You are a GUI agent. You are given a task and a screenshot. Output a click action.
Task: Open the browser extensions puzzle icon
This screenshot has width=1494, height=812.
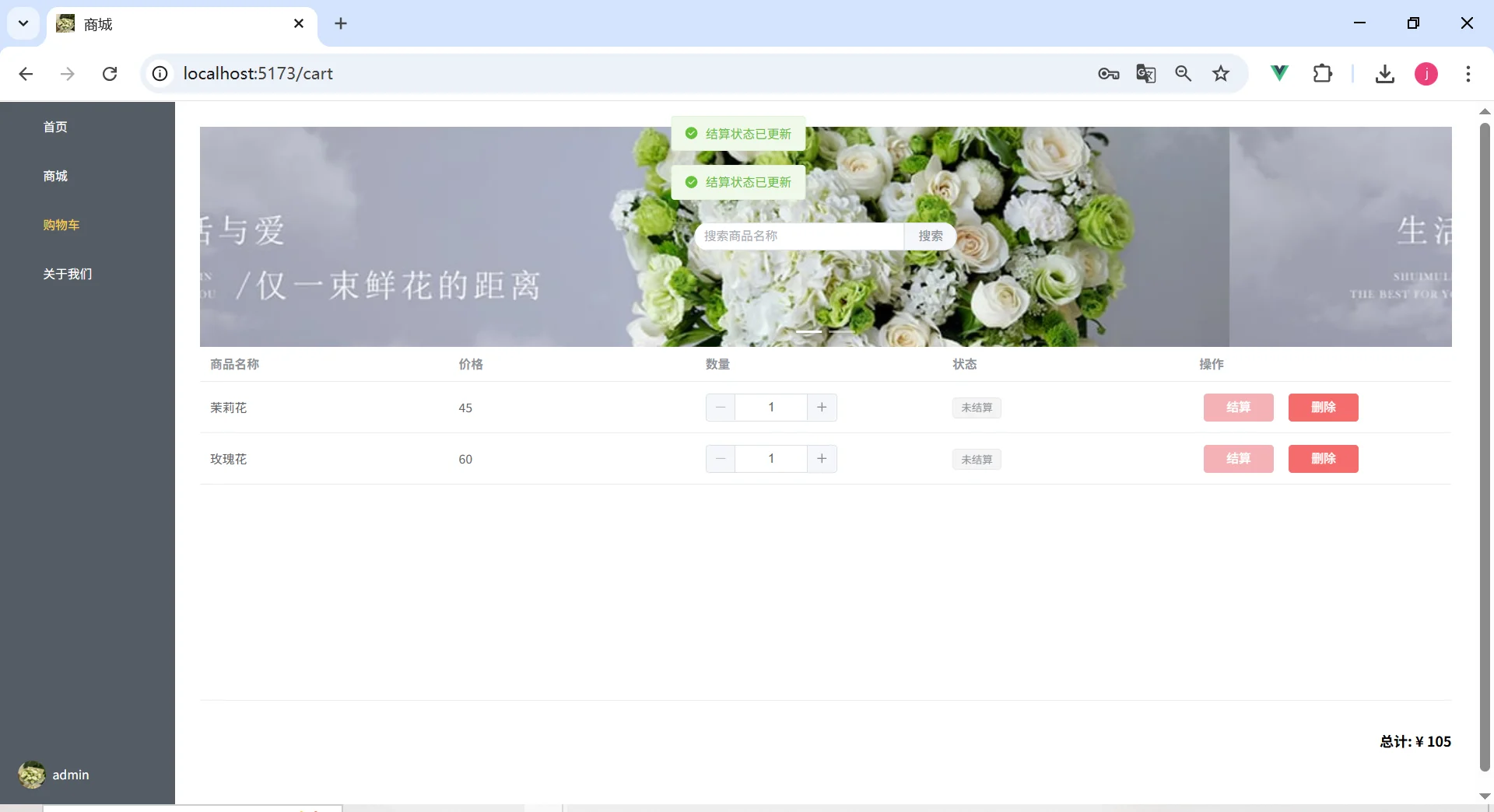tap(1323, 74)
